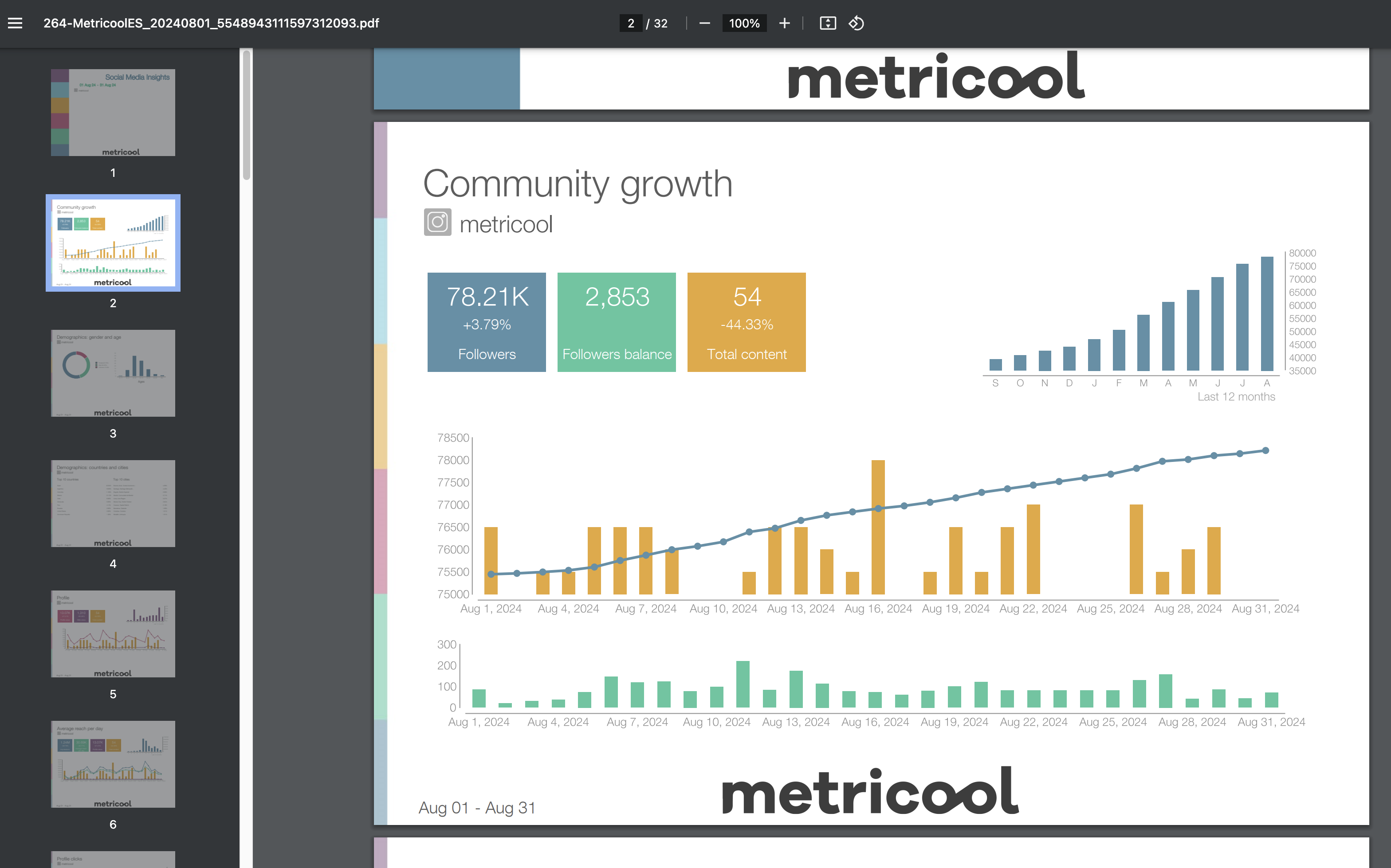Viewport: 1391px width, 868px height.
Task: Open page 6 thumbnail Average reach per day
Action: tap(113, 764)
